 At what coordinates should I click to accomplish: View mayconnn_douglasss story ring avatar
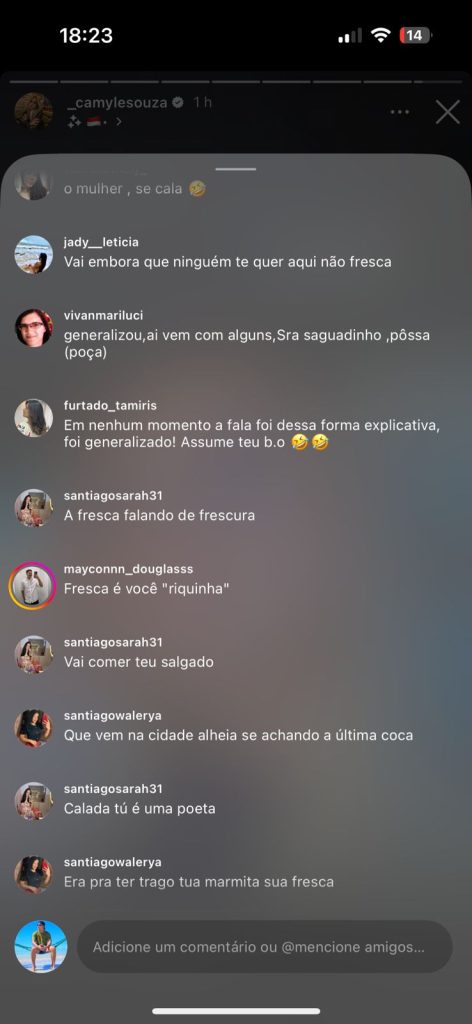(33, 586)
